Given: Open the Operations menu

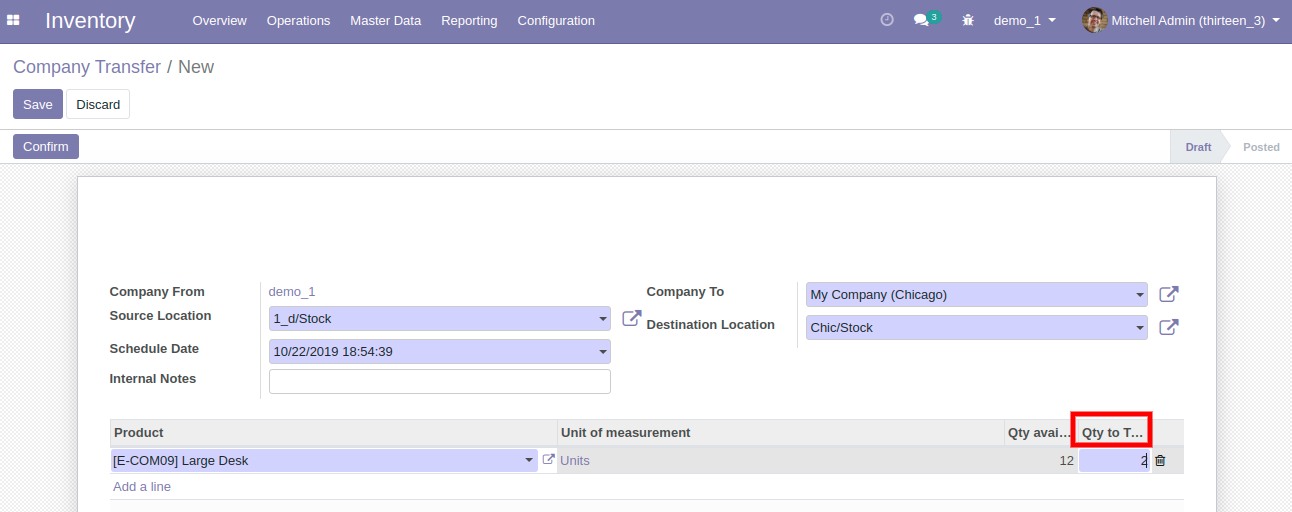Looking at the screenshot, I should coord(298,20).
